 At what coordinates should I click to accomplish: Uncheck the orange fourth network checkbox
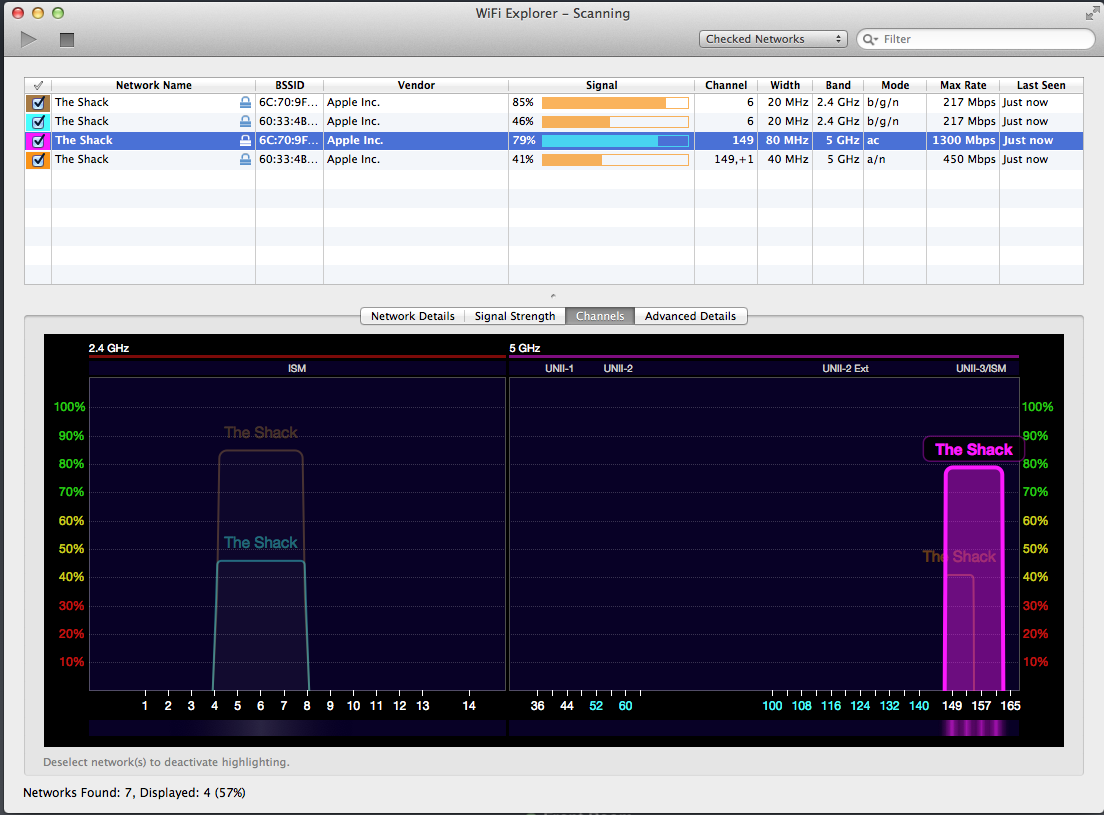click(x=38, y=160)
